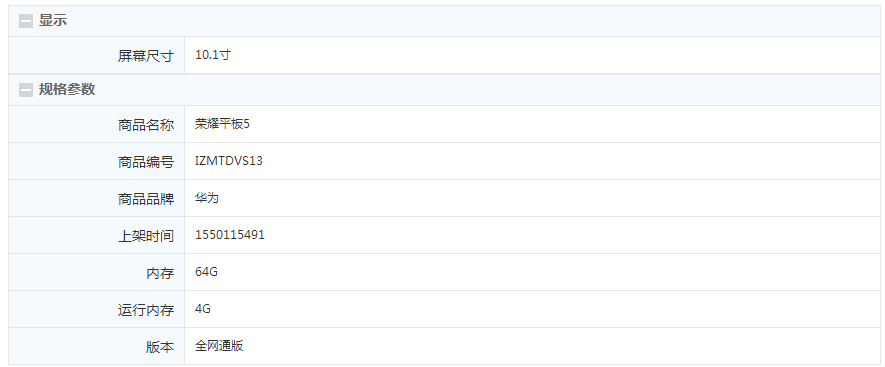This screenshot has width=885, height=367.
Task: Select the product code IZMTDVS13
Action: pyautogui.click(x=229, y=161)
